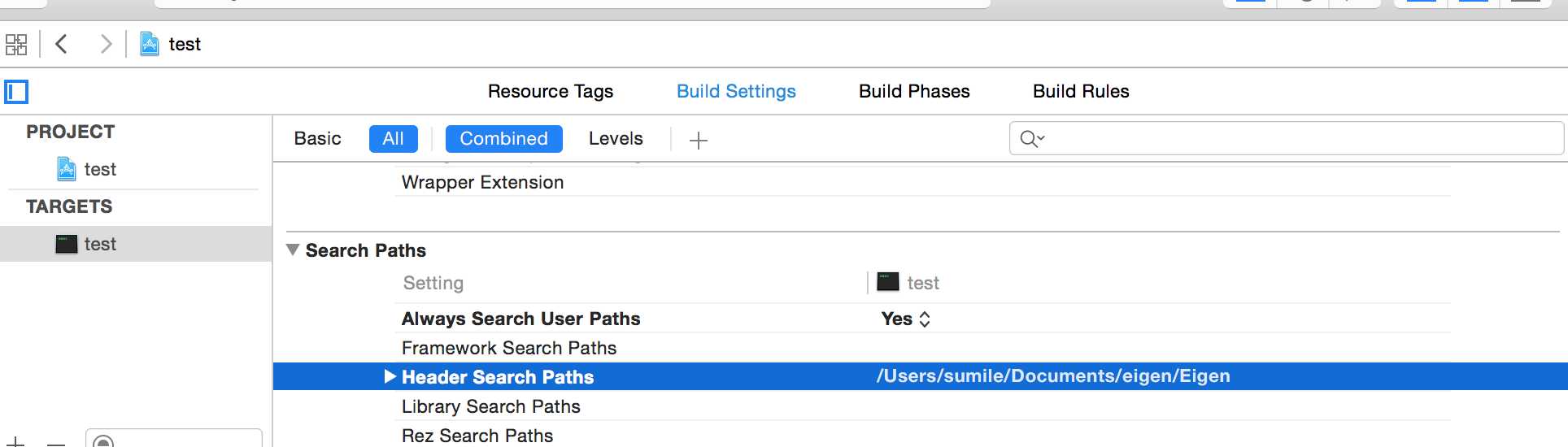The width and height of the screenshot is (1568, 447).
Task: Open the search filter magnifier menu
Action: [1032, 139]
